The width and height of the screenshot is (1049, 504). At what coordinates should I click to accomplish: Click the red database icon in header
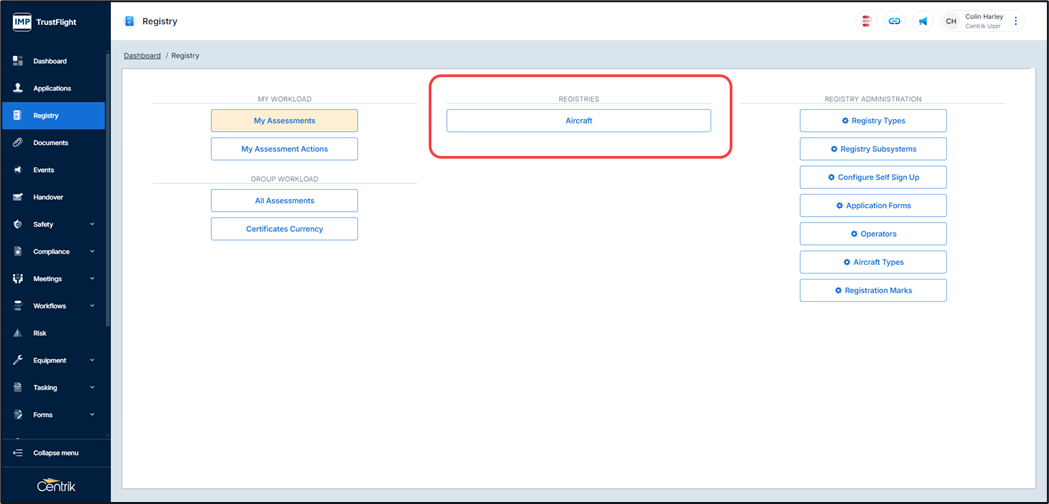click(866, 21)
